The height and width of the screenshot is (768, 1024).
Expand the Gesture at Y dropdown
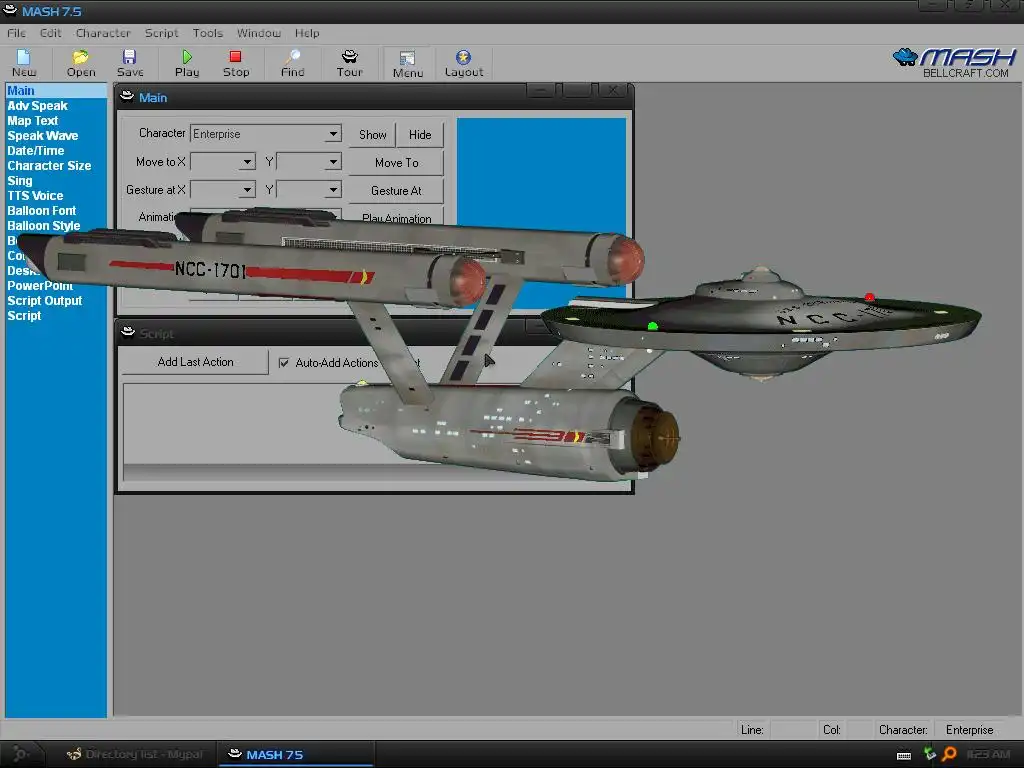333,189
